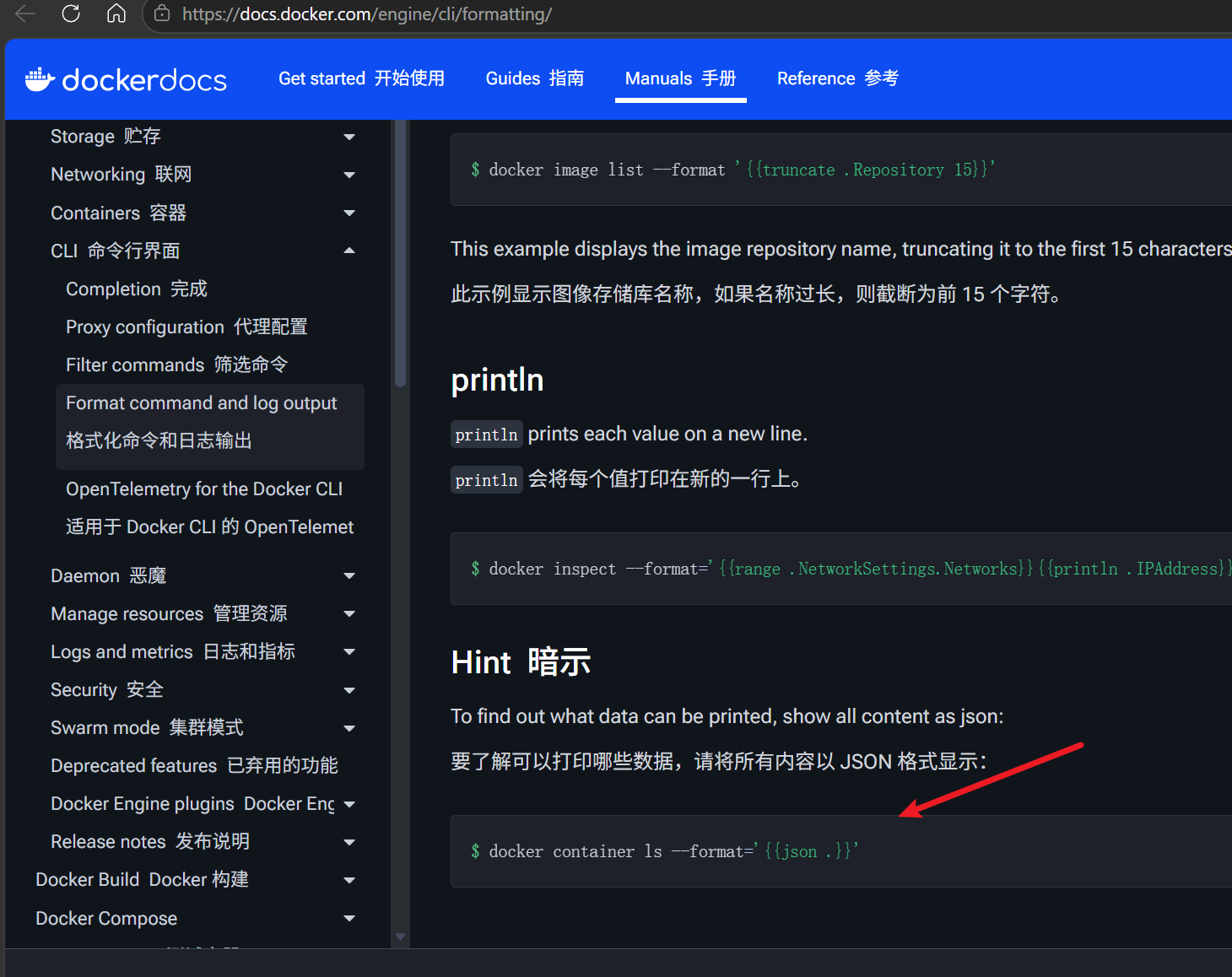The image size is (1232, 977).
Task: Reload the page with refresh icon
Action: (x=71, y=13)
